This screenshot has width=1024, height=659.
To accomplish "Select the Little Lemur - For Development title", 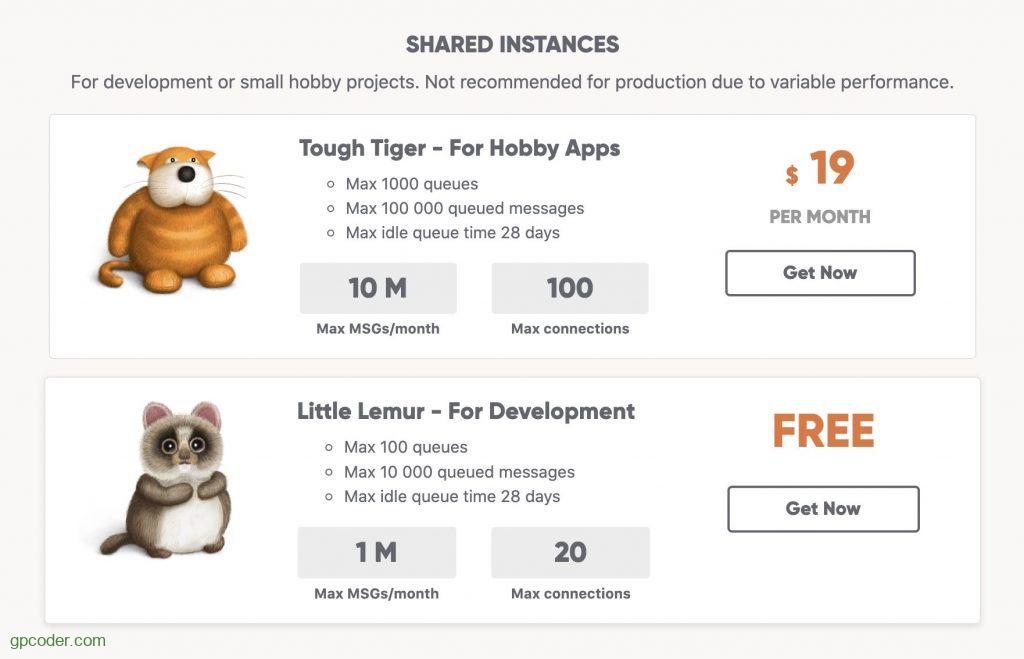I will click(x=465, y=412).
